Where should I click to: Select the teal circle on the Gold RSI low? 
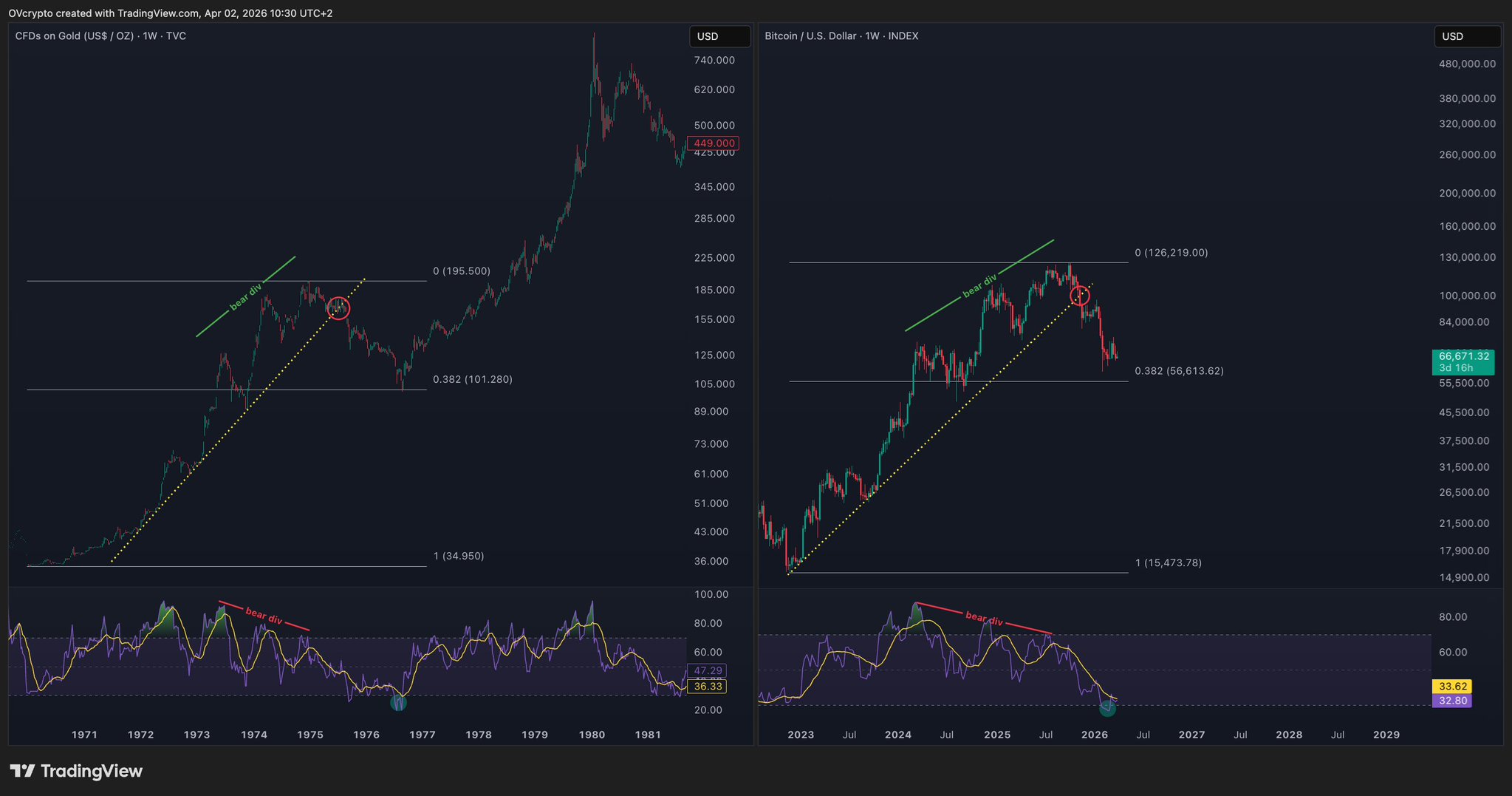click(398, 703)
